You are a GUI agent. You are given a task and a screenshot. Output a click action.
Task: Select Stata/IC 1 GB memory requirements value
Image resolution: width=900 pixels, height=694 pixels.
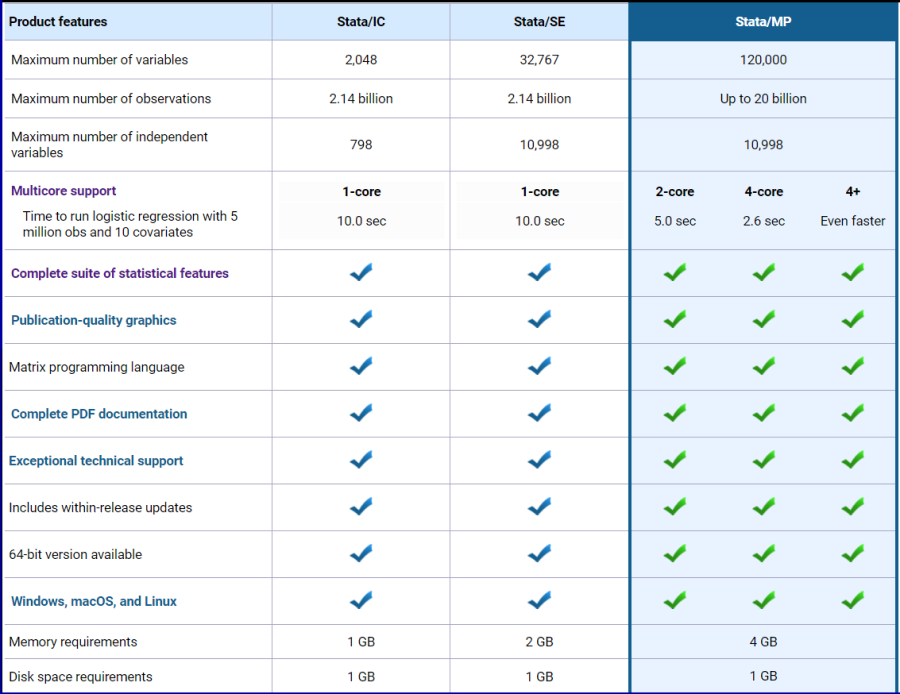coord(361,642)
